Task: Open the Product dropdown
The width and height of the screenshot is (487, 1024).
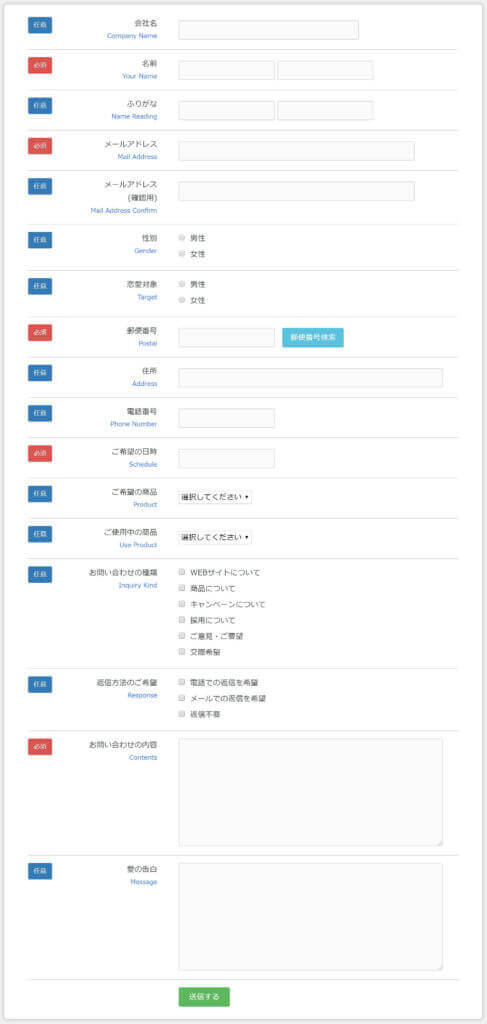Action: pos(215,497)
